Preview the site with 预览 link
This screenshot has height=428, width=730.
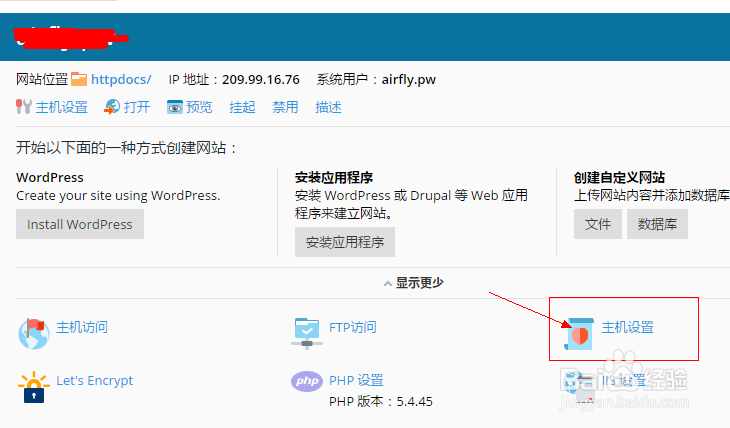(199, 108)
